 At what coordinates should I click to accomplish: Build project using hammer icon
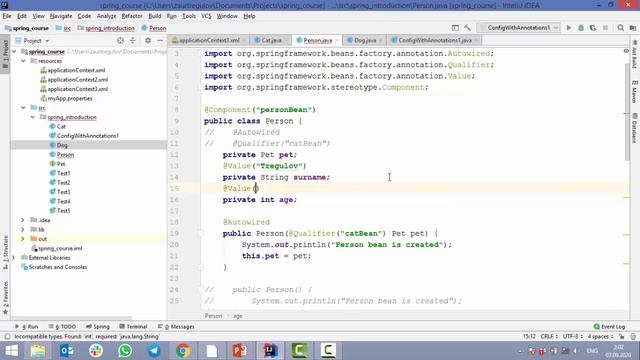(467, 28)
